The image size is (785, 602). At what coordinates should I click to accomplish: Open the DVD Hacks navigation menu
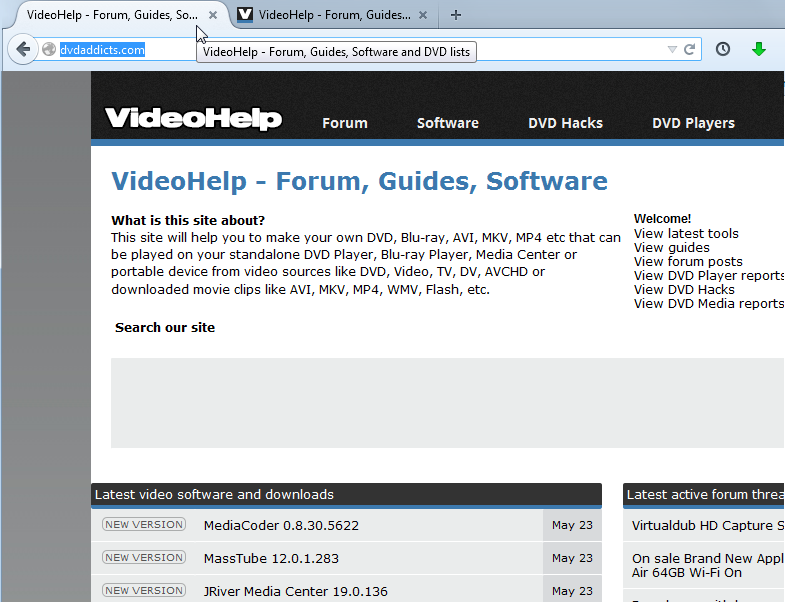565,123
